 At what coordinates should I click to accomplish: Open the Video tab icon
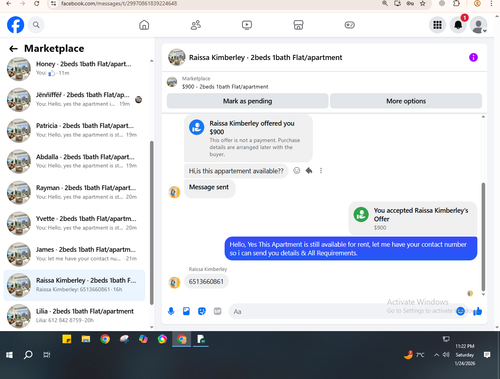(x=247, y=25)
